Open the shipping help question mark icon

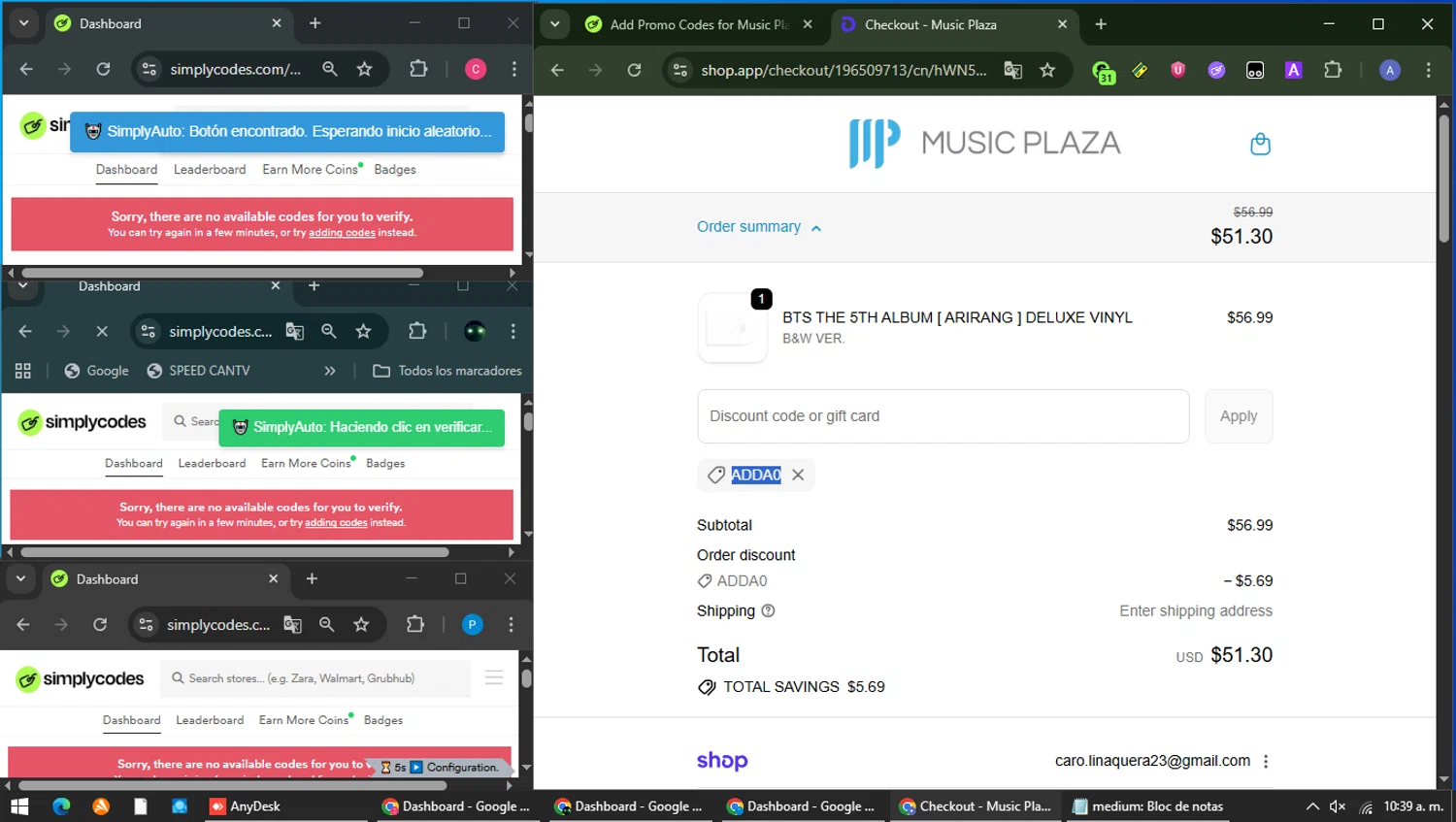[x=768, y=611]
